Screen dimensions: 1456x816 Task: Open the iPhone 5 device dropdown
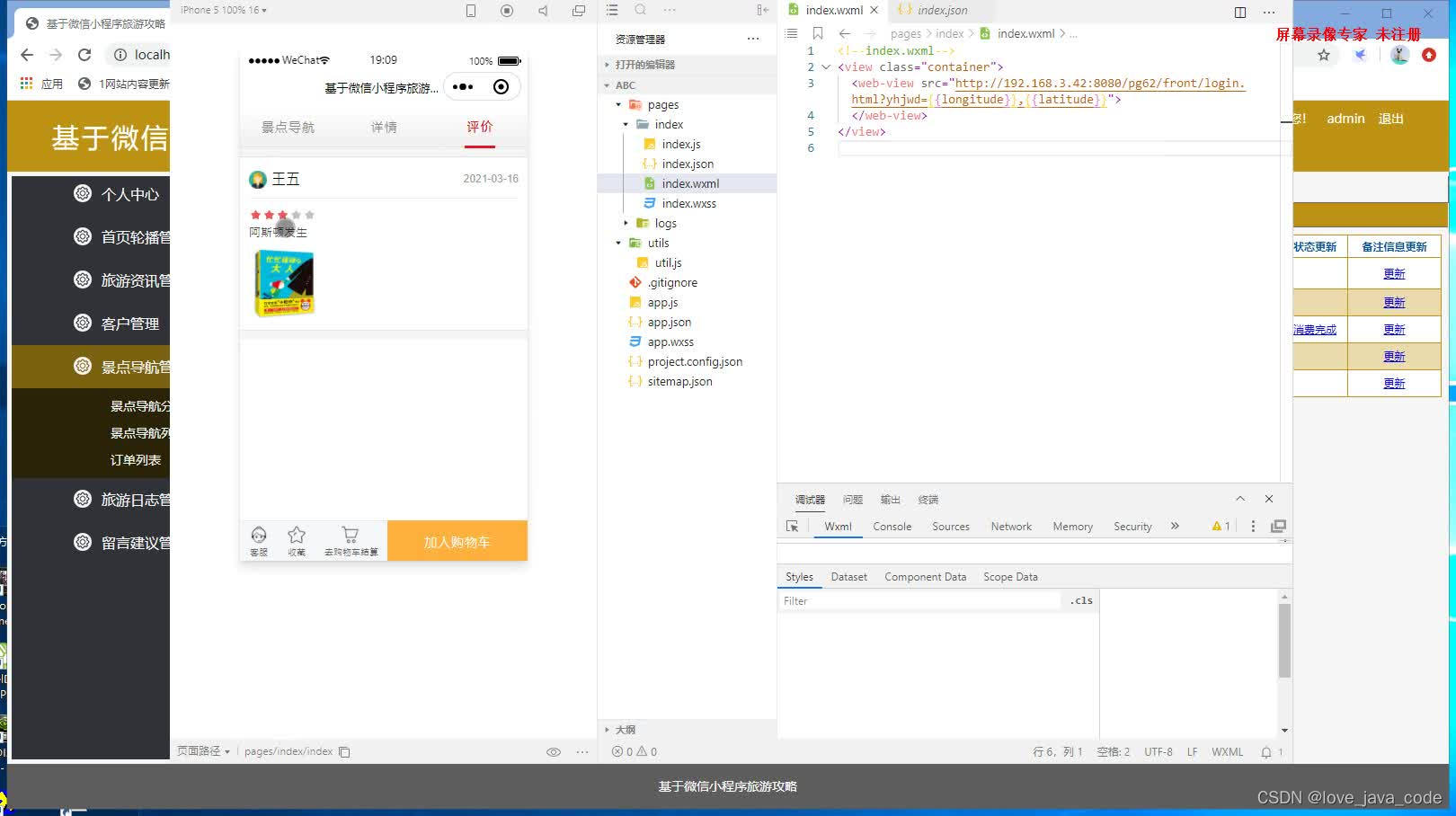click(x=223, y=10)
